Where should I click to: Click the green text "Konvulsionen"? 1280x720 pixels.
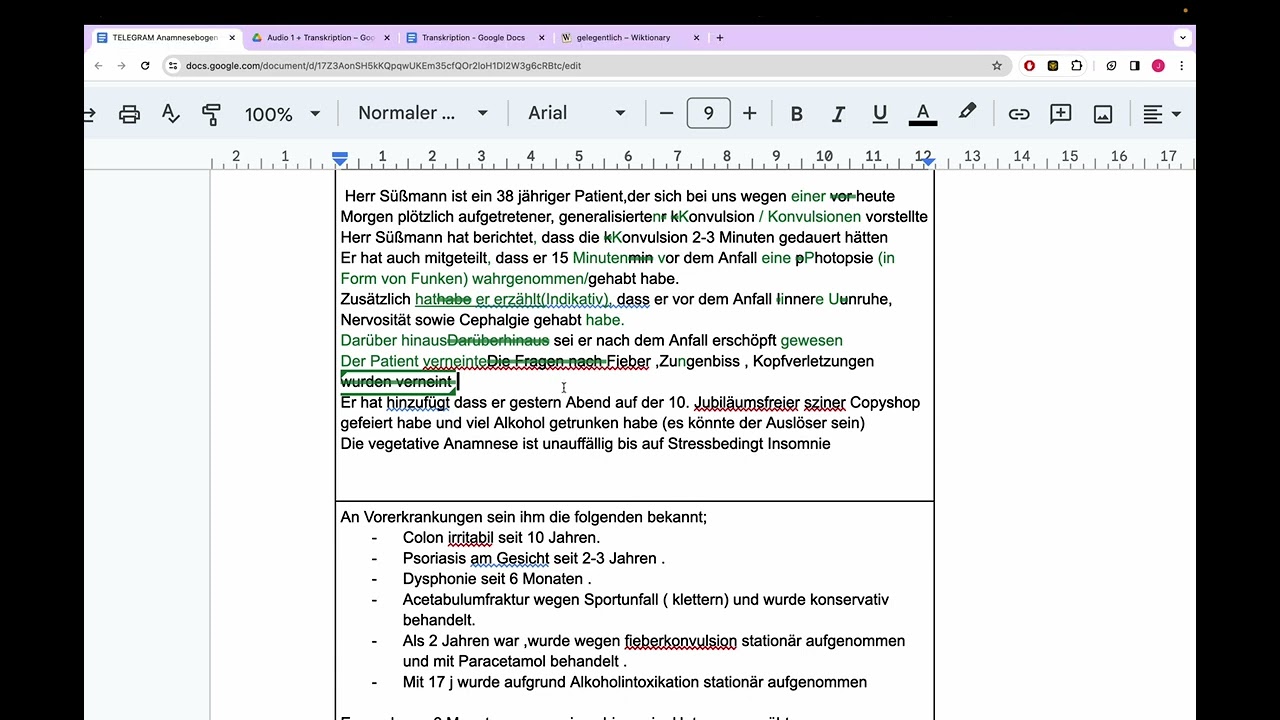coord(814,217)
